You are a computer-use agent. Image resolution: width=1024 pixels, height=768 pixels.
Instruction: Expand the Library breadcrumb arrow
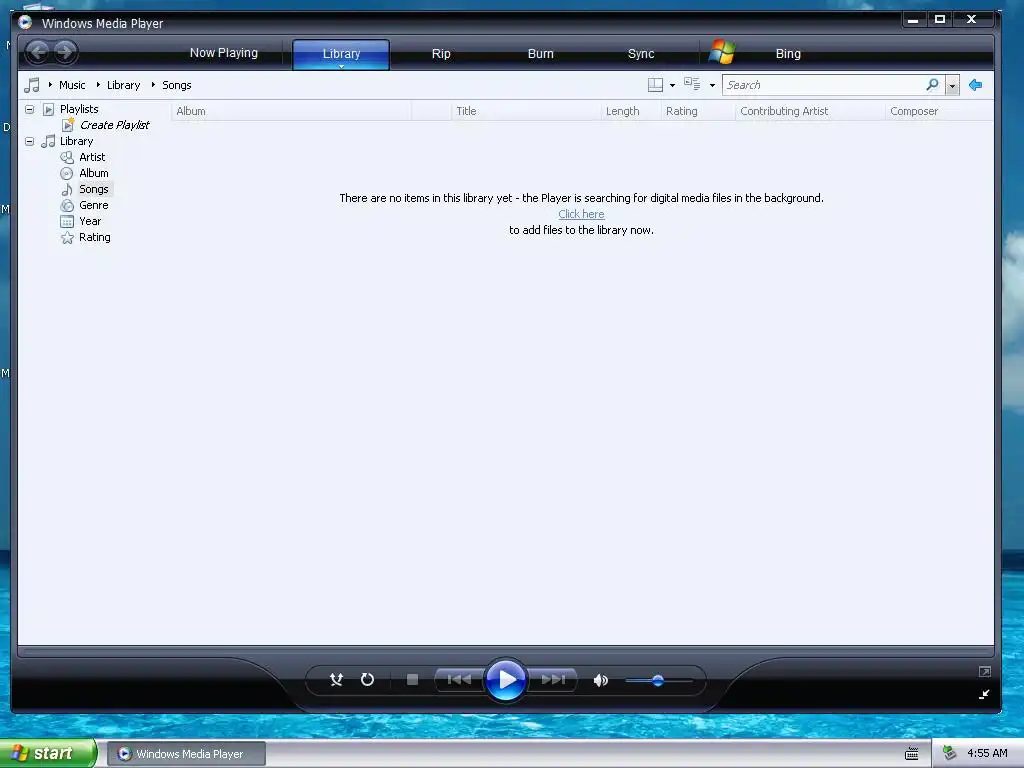[x=98, y=85]
